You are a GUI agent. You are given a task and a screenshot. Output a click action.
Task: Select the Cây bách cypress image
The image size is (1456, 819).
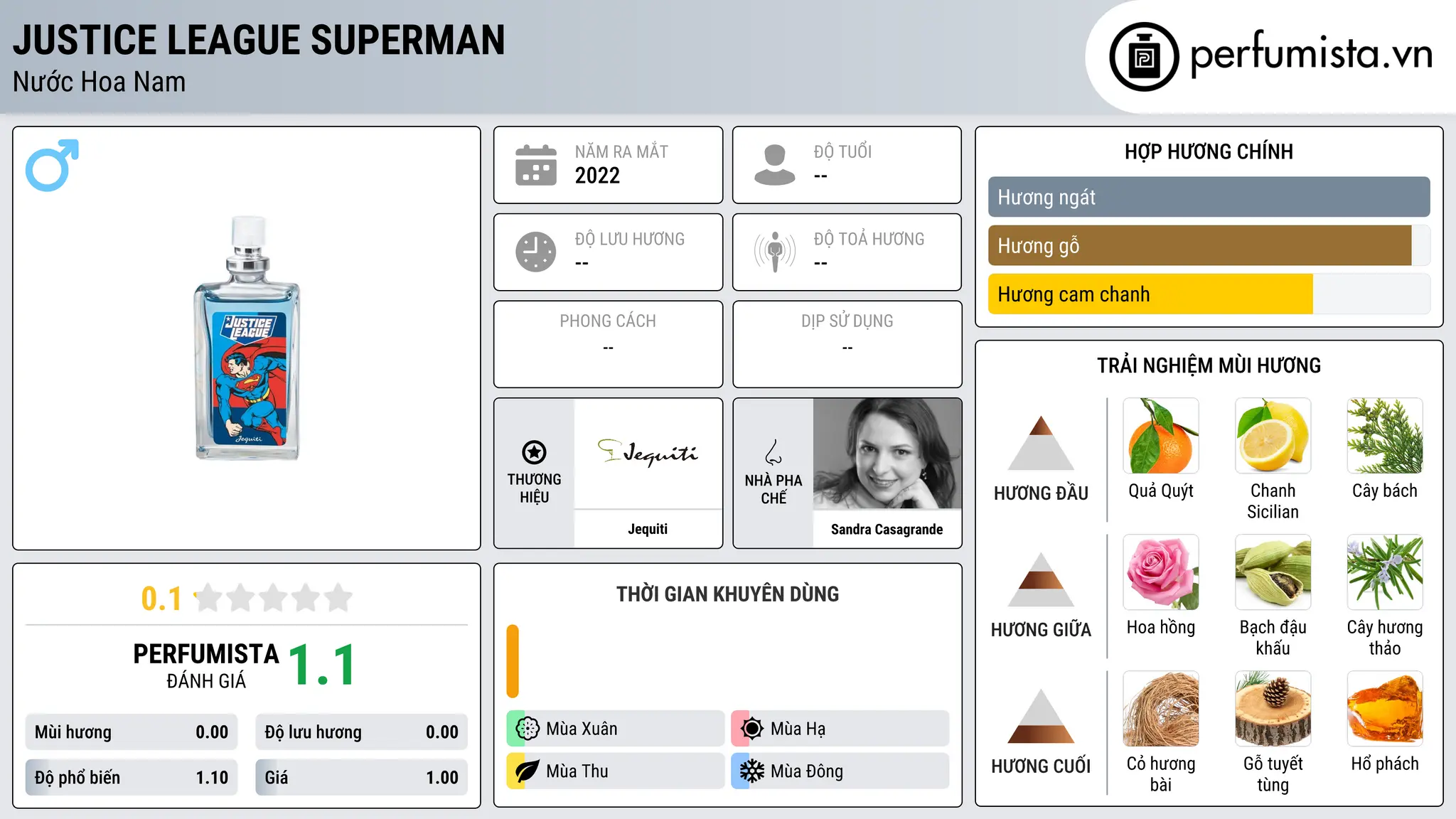pos(1385,436)
